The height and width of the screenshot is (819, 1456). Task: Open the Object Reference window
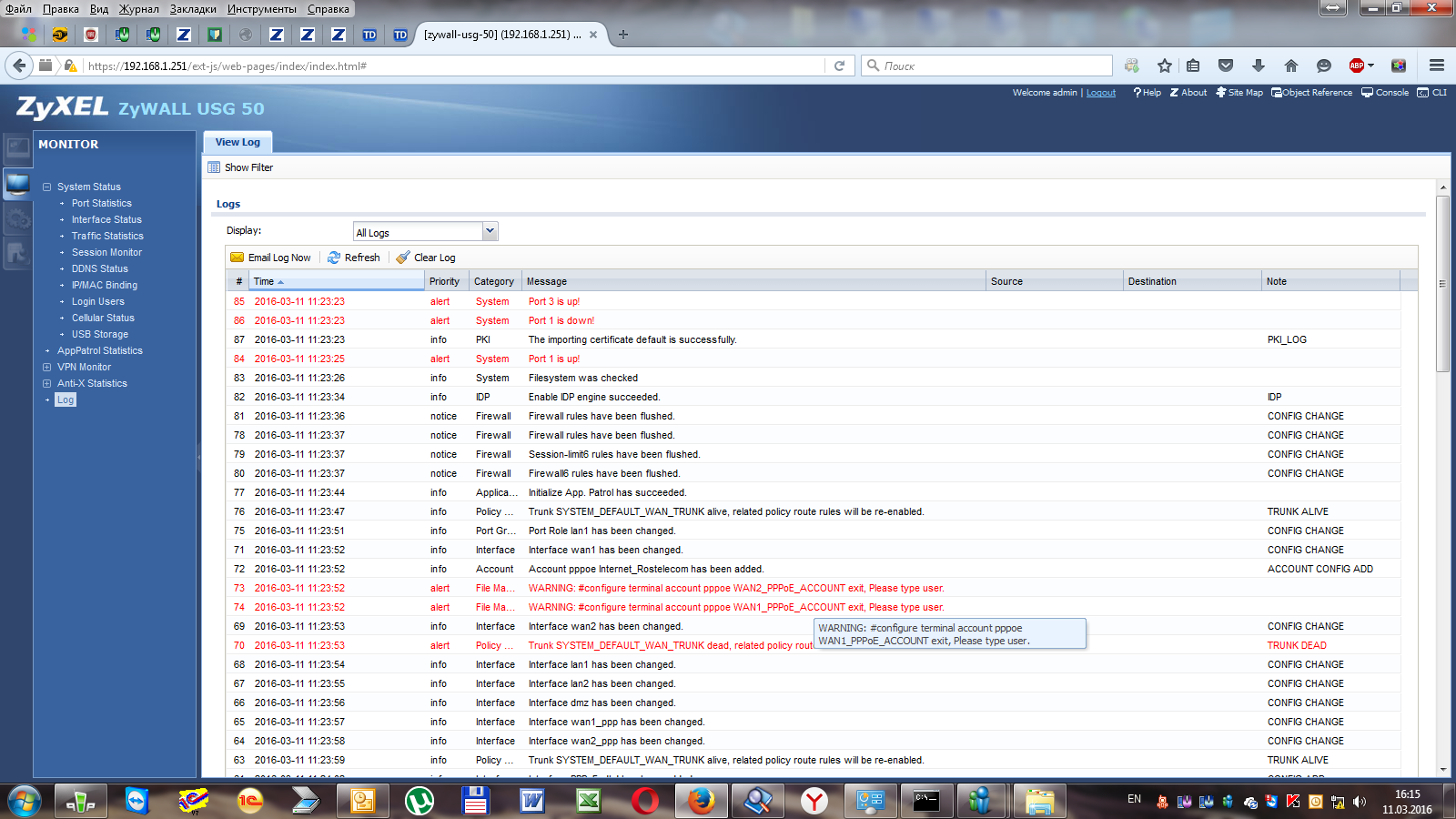tap(1311, 93)
